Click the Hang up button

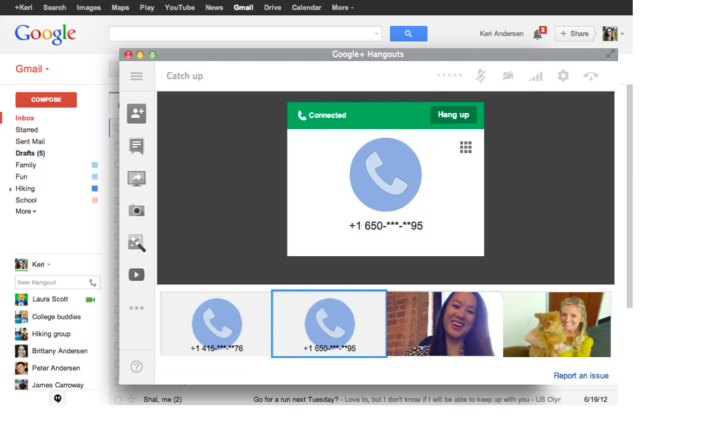click(x=453, y=115)
